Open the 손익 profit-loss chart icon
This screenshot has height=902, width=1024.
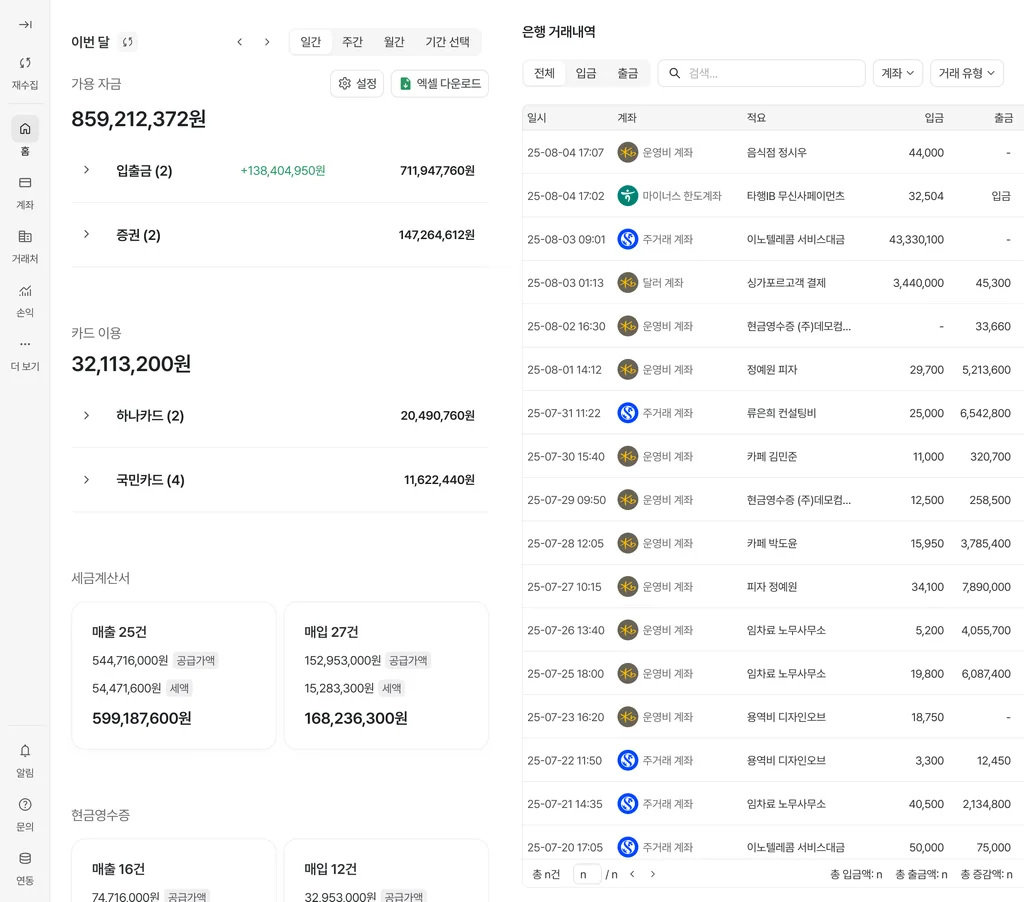tap(25, 291)
